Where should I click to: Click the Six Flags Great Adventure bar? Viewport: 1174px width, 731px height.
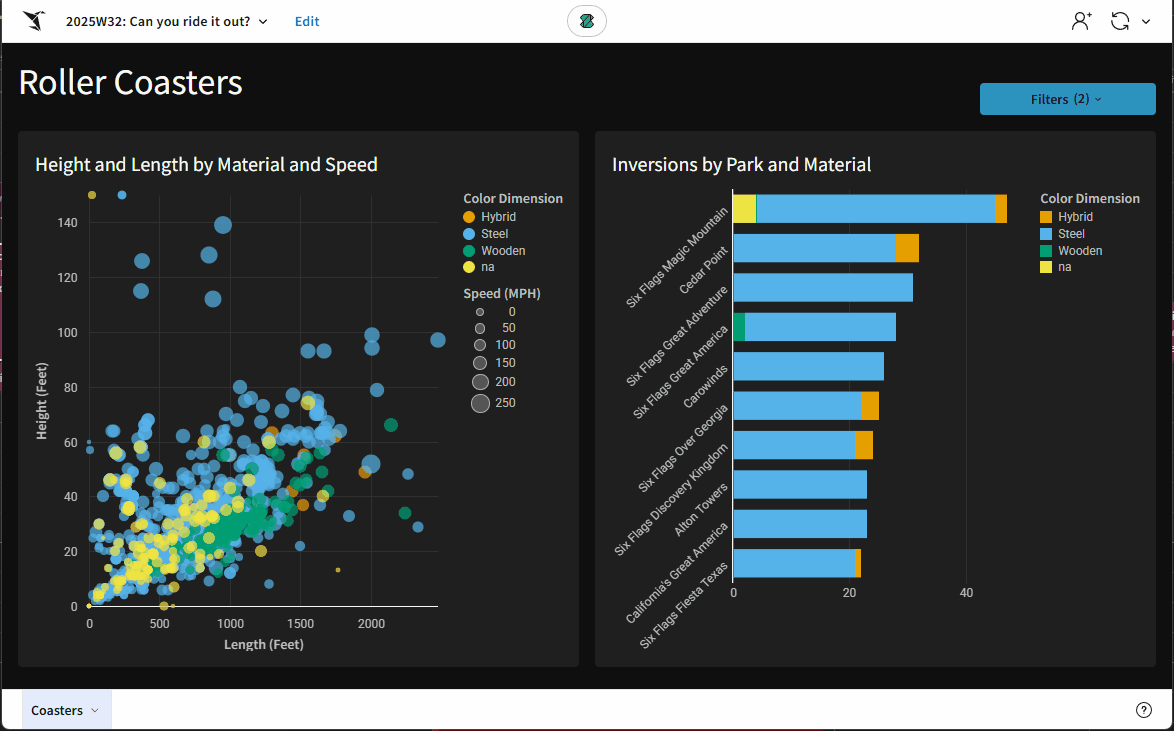(x=822, y=288)
